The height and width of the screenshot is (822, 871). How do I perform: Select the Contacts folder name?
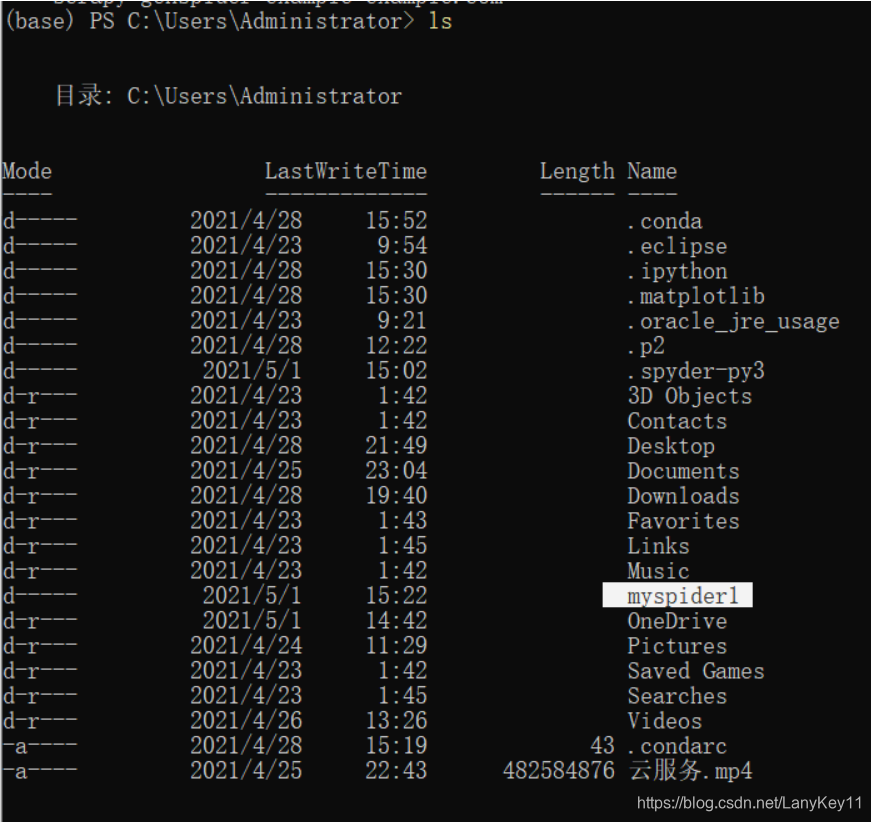677,421
